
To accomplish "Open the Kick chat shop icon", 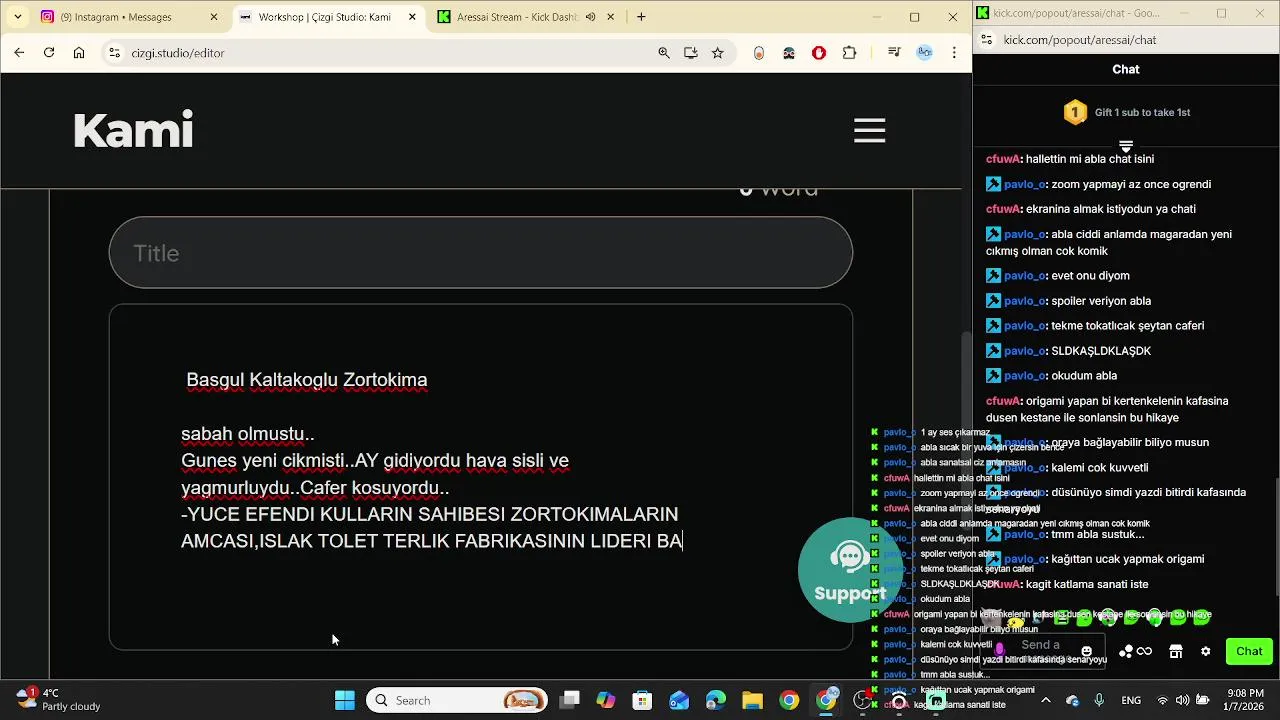I will tap(1176, 651).
